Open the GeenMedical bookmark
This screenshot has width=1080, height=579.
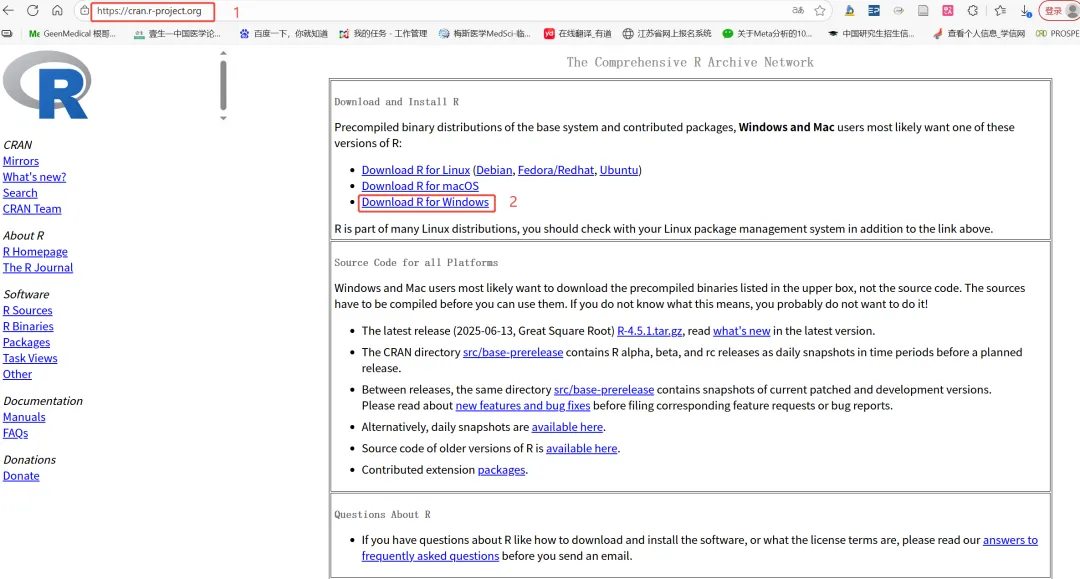[x=72, y=33]
